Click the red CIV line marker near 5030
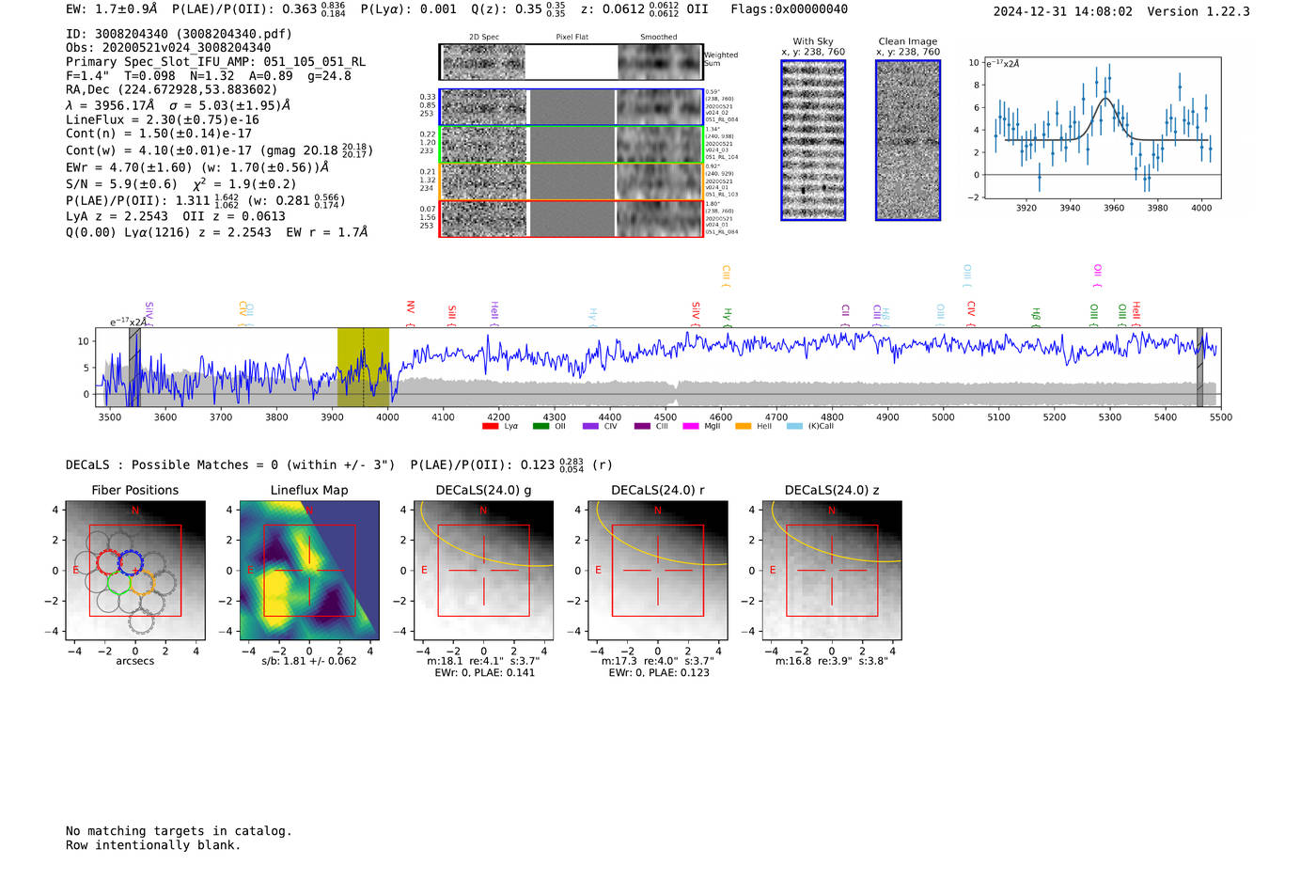The height and width of the screenshot is (896, 1316). coord(971,314)
